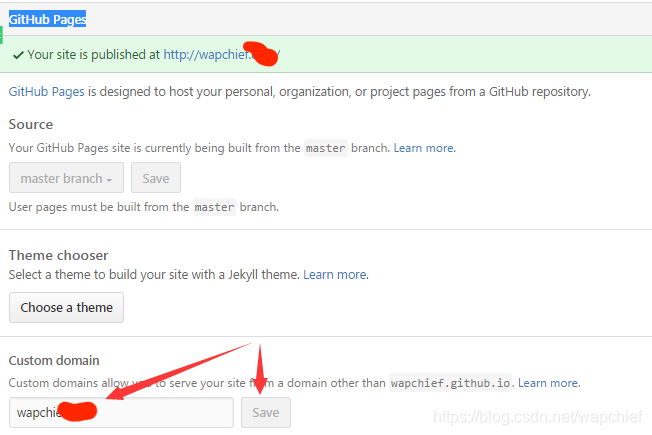Open Learn more link for custom domains
This screenshot has height=435, width=652.
548,383
